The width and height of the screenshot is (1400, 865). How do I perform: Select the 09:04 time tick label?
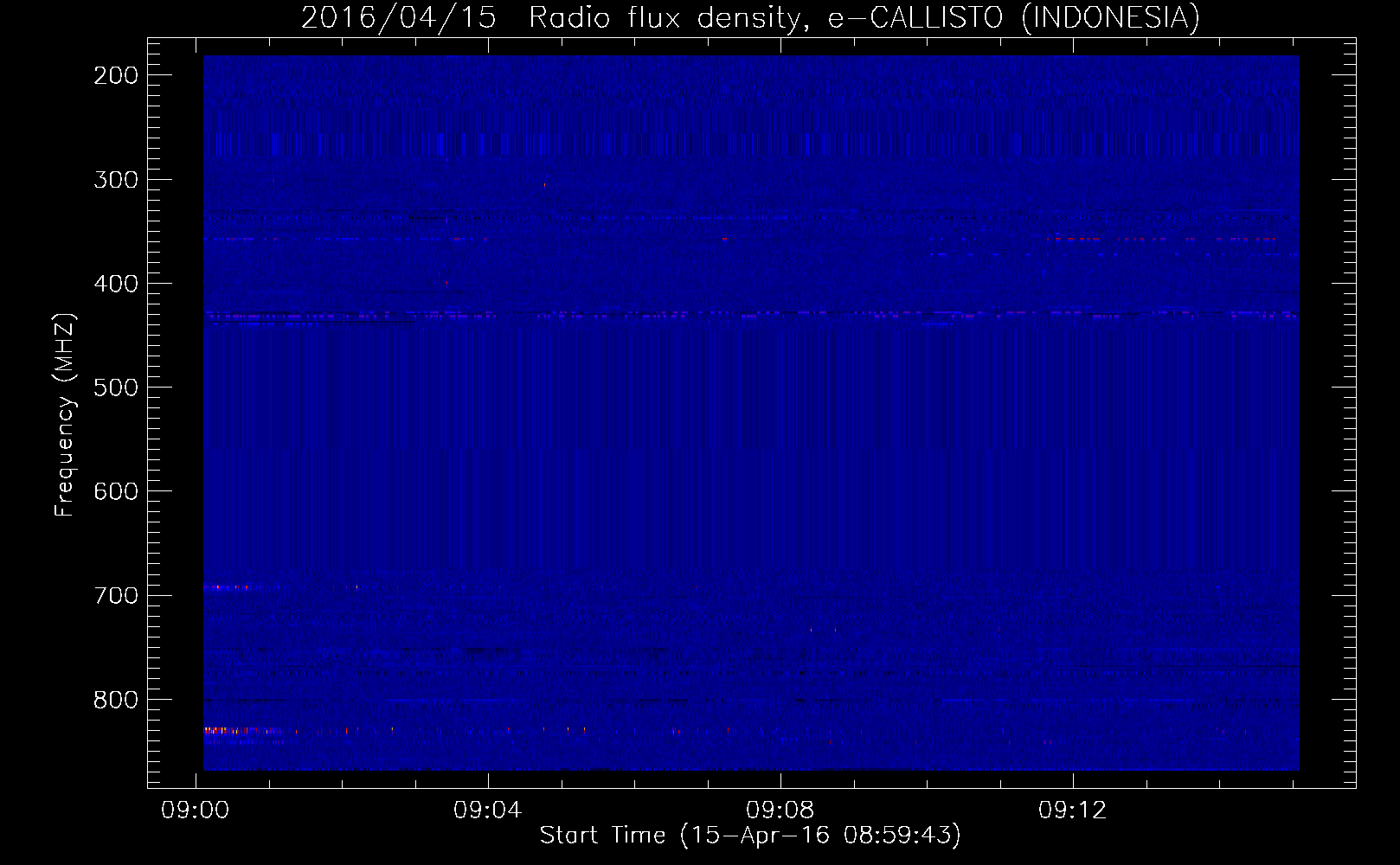point(488,810)
